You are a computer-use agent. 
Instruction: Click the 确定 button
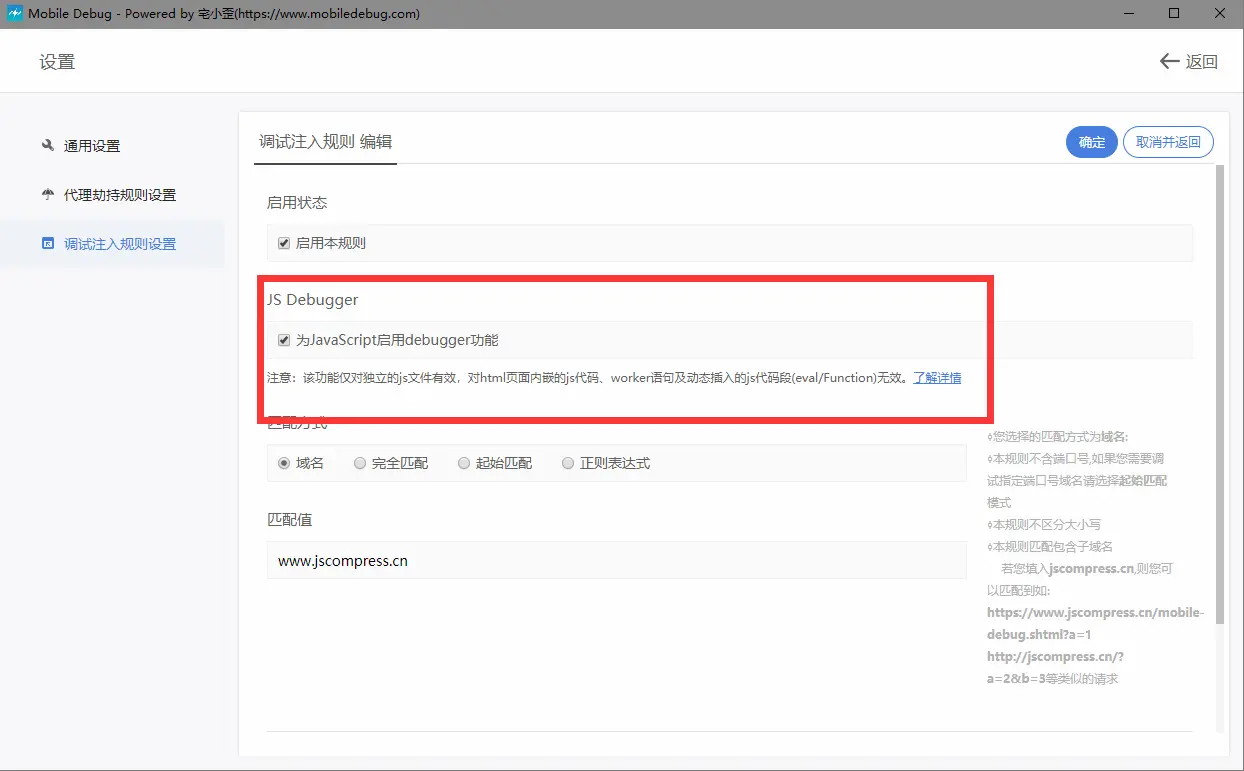coord(1092,142)
